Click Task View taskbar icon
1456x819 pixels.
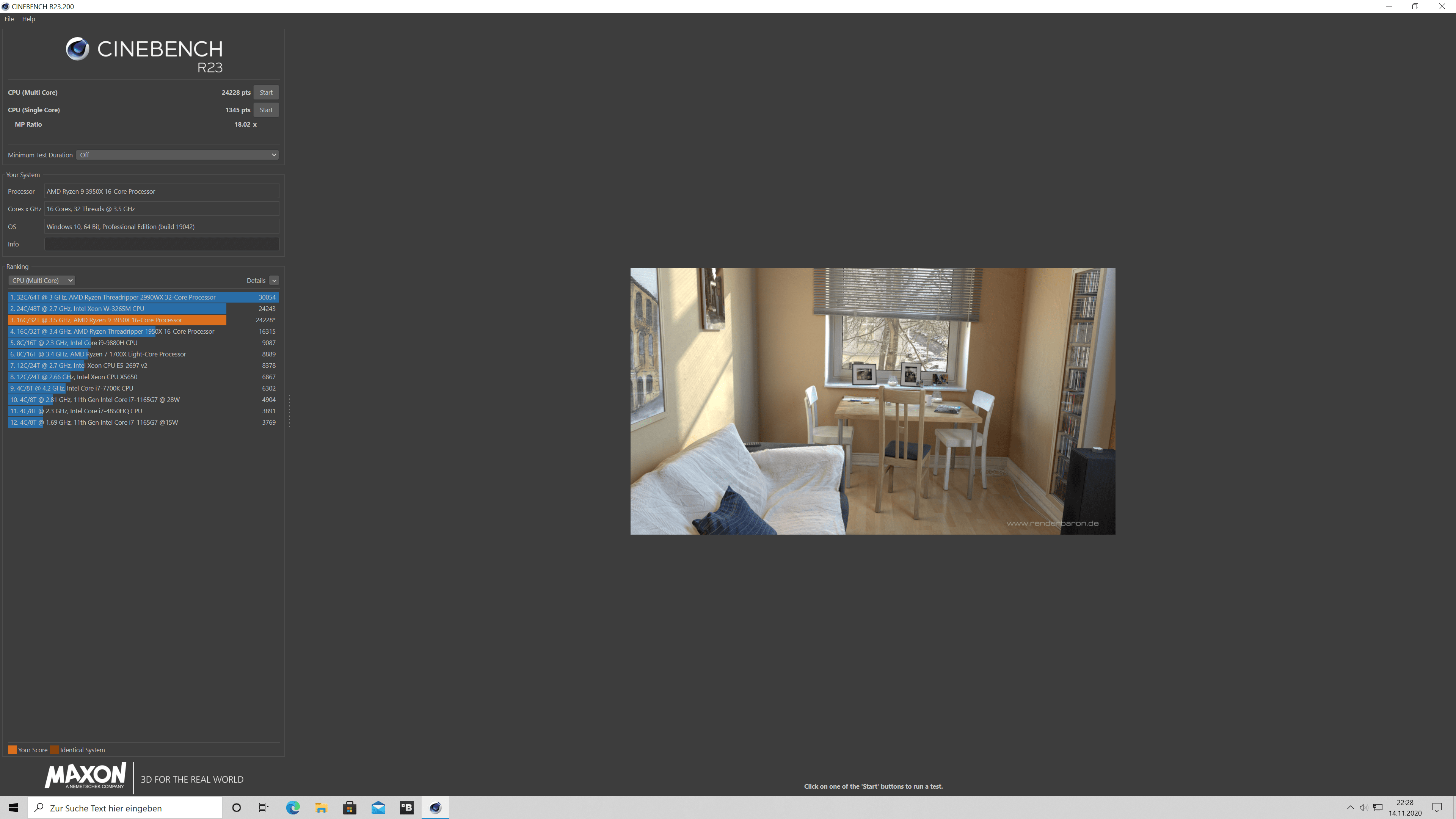(x=264, y=808)
